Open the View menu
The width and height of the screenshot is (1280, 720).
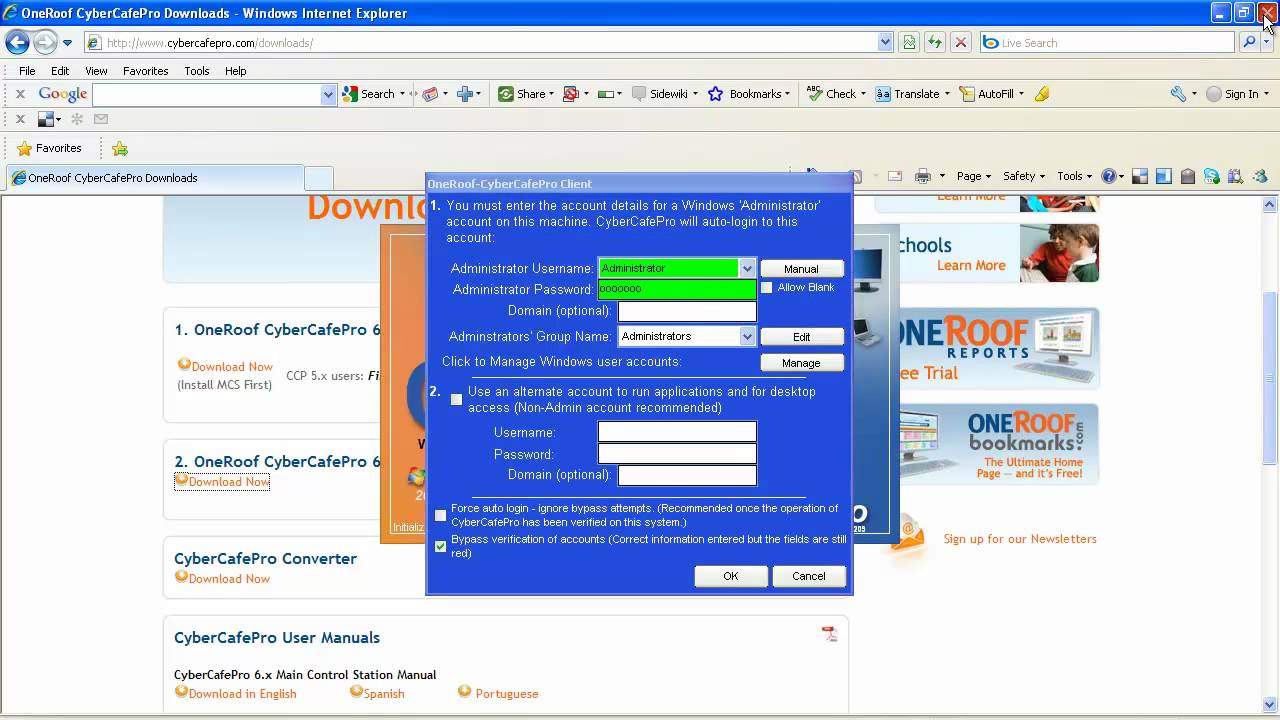coord(96,71)
